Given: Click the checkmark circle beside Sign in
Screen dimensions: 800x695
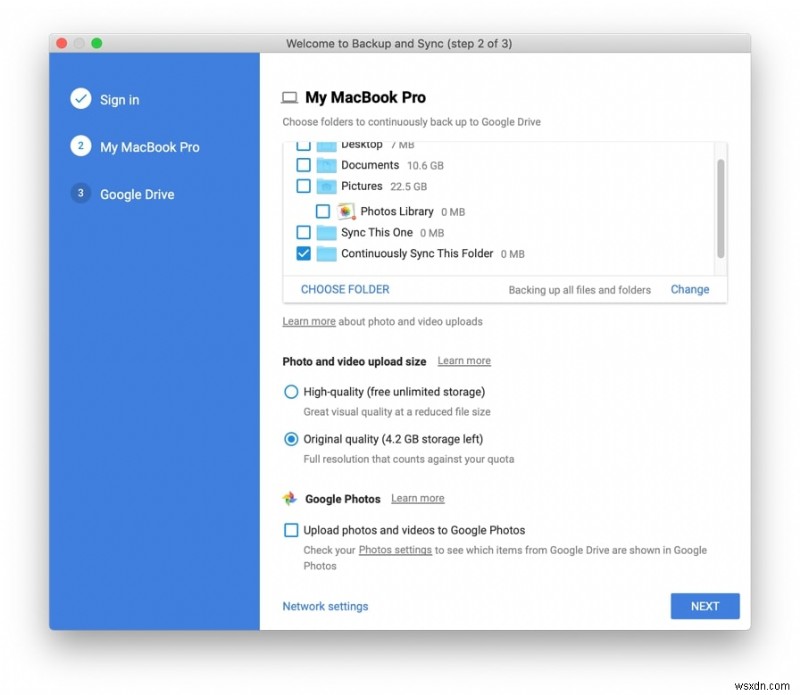Looking at the screenshot, I should click(x=80, y=99).
